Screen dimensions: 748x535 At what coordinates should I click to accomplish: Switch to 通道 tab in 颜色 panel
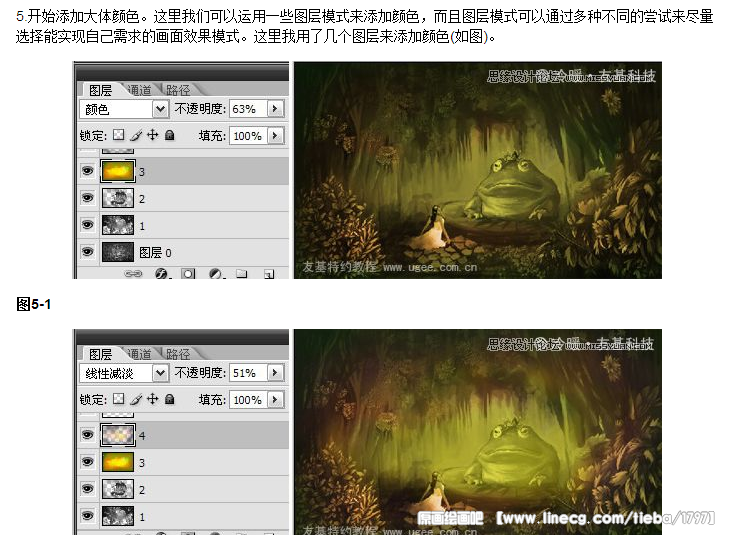[139, 90]
